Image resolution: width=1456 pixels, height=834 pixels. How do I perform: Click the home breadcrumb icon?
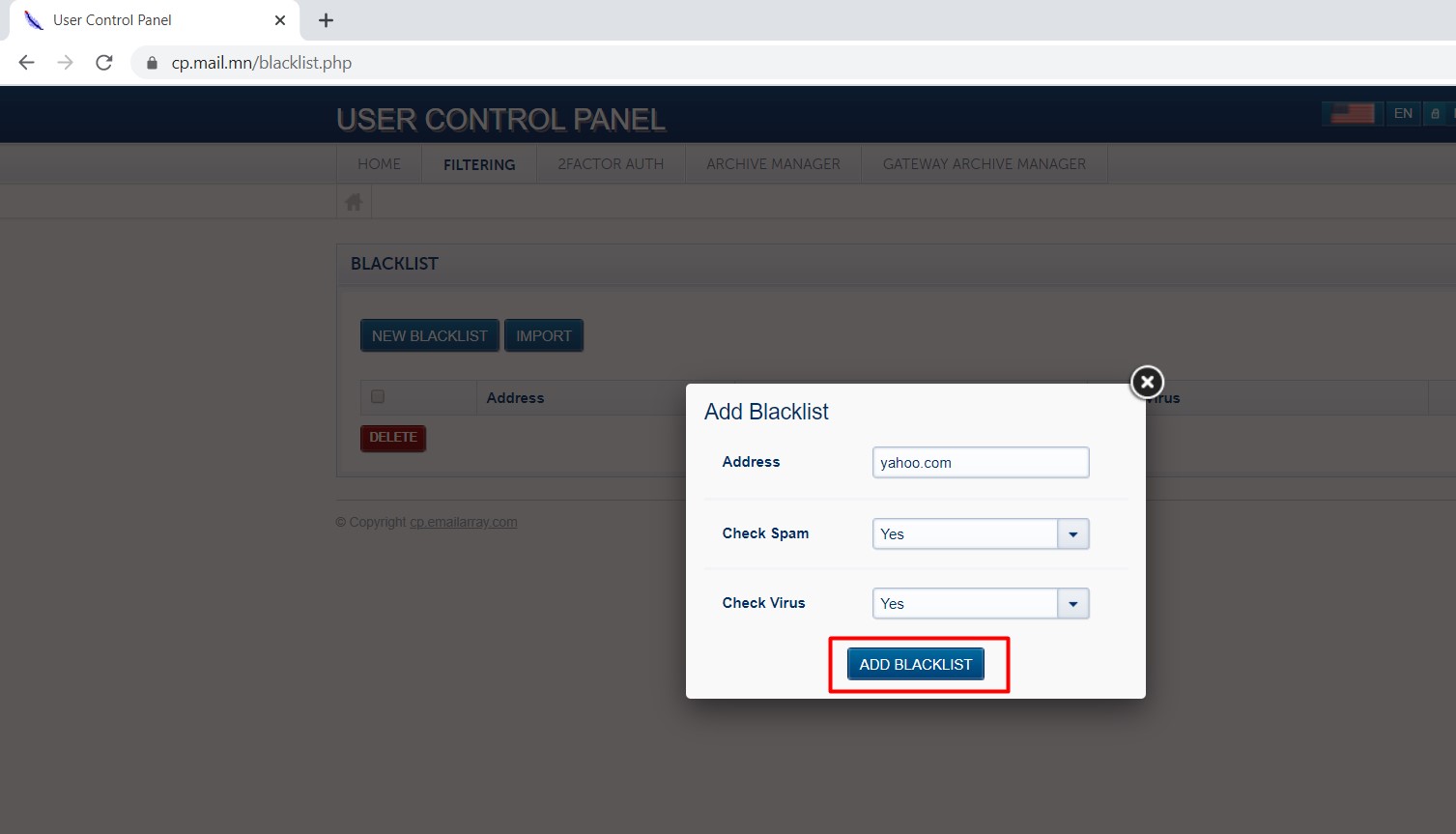[x=354, y=202]
